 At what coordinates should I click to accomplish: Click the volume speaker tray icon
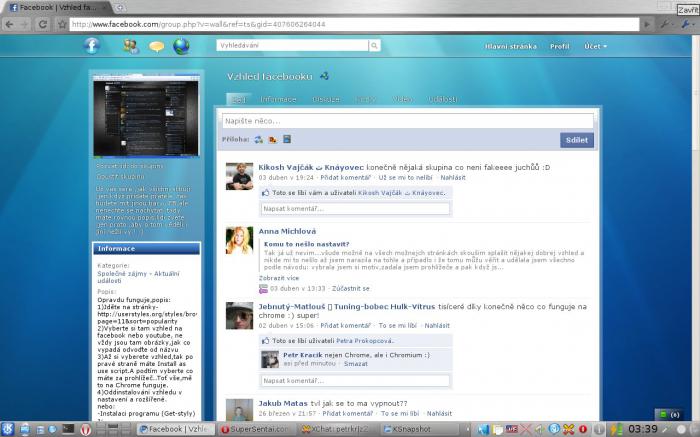click(540, 429)
